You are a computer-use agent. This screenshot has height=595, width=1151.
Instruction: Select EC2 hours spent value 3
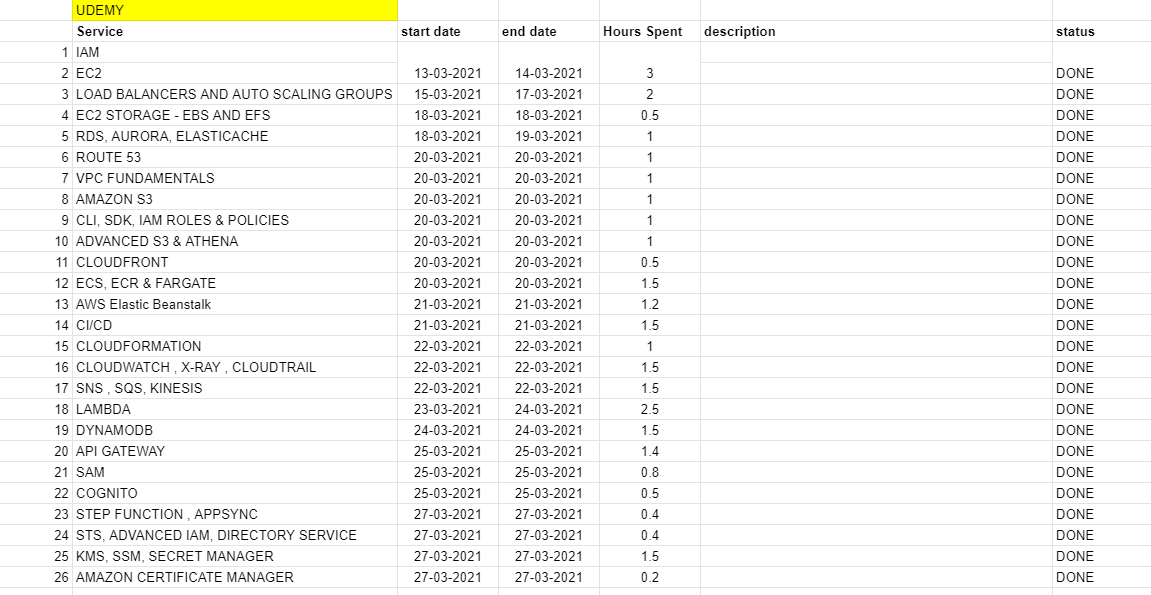coord(650,73)
